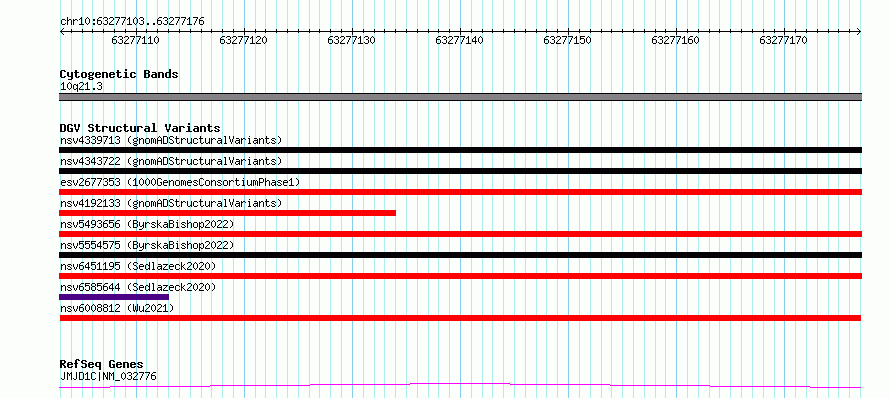The width and height of the screenshot is (890, 398).
Task: Click the esv2677353 variant label
Action: tap(180, 182)
